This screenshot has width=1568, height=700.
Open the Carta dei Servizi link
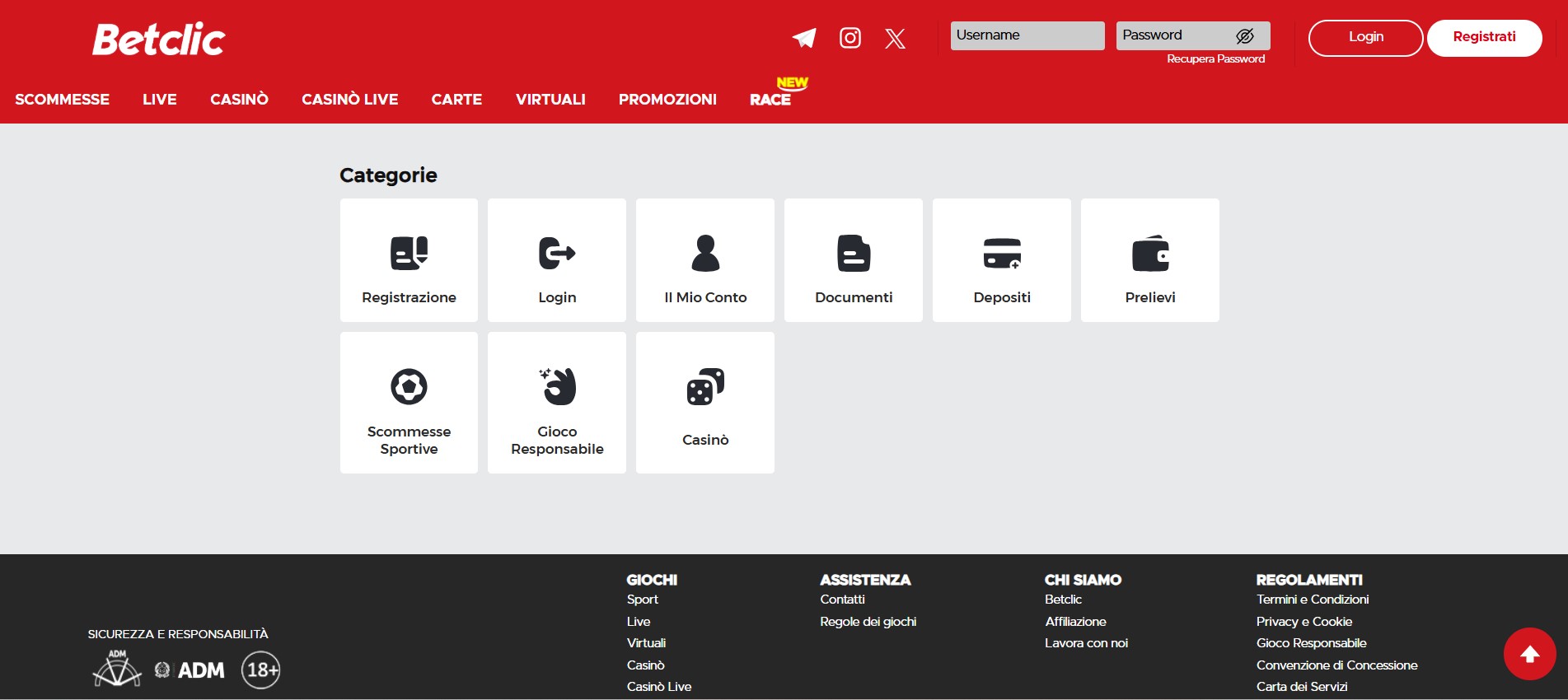[1302, 687]
